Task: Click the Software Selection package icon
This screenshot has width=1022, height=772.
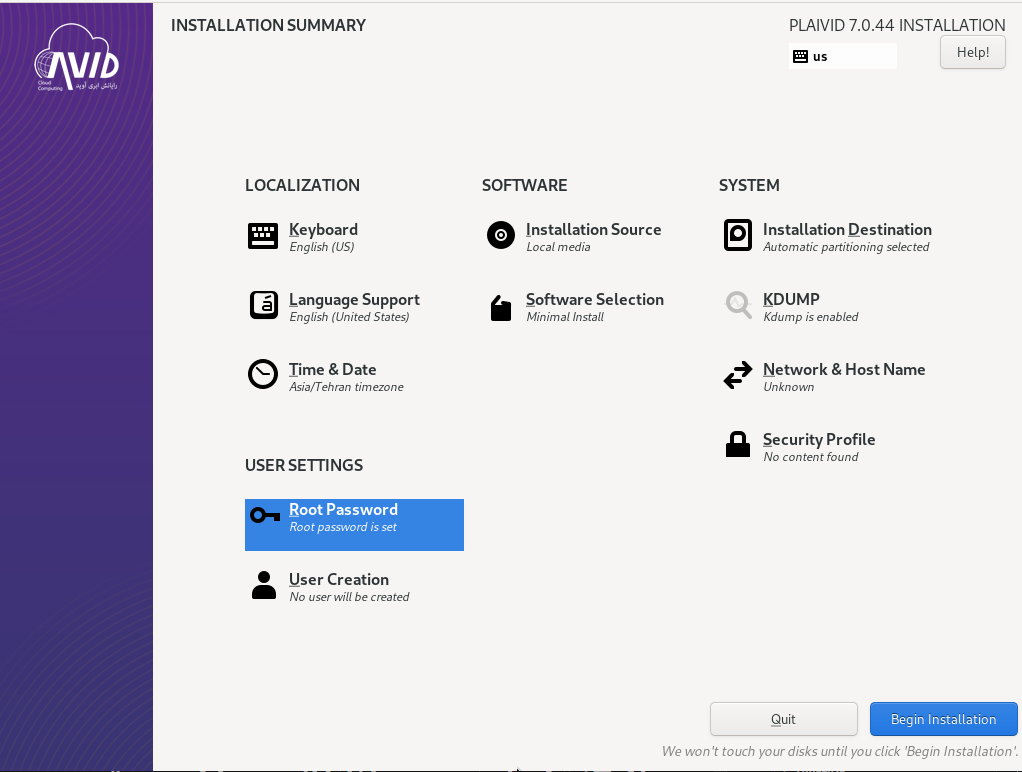Action: coord(501,308)
